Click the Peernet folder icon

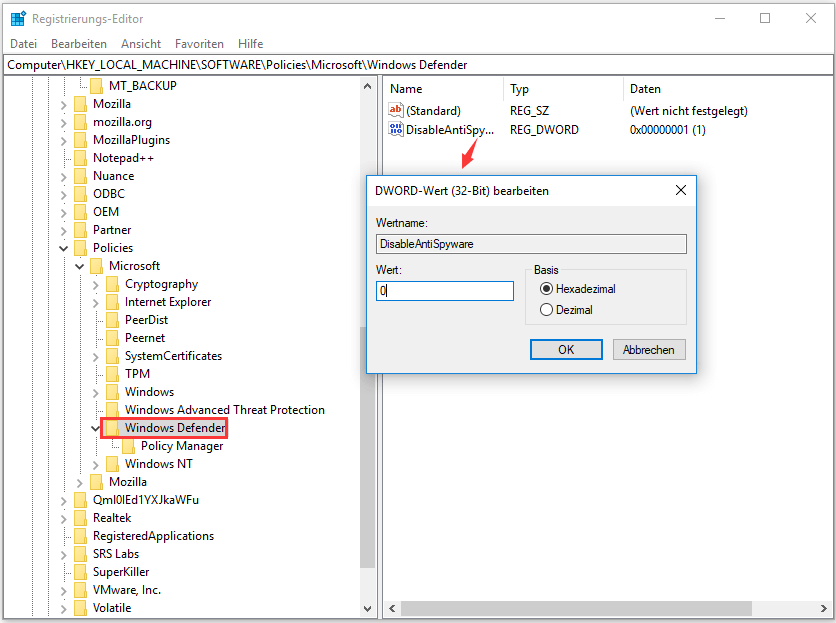point(112,338)
